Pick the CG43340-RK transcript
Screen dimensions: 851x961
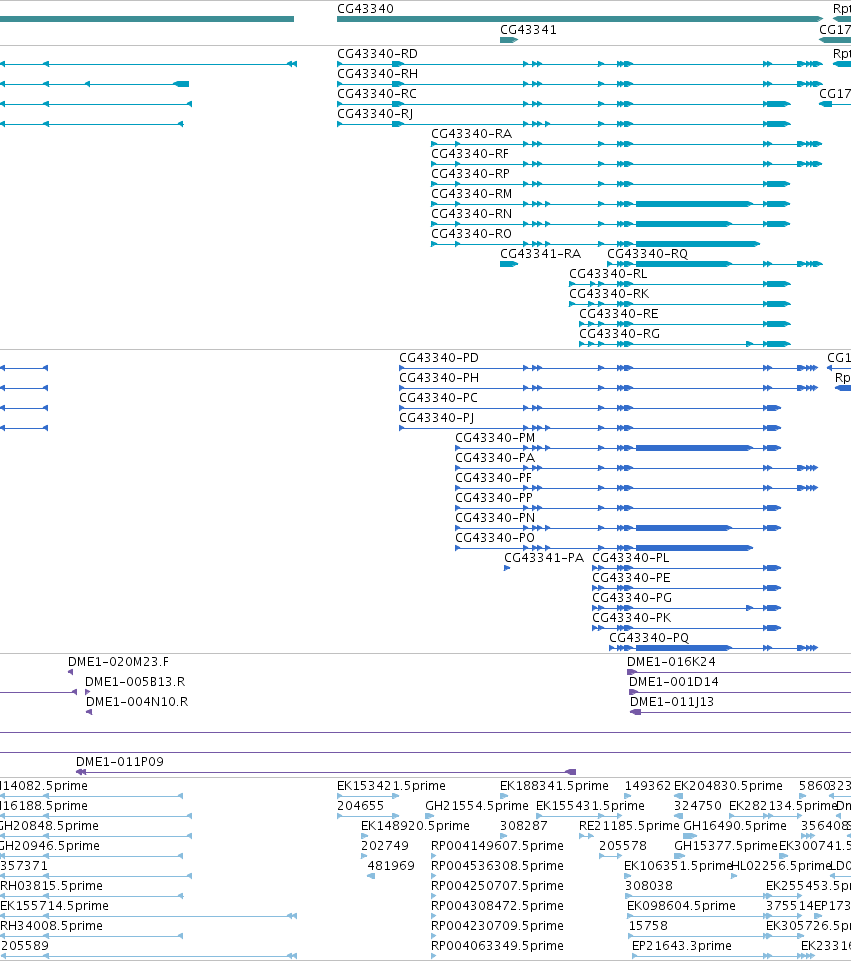pyautogui.click(x=609, y=294)
